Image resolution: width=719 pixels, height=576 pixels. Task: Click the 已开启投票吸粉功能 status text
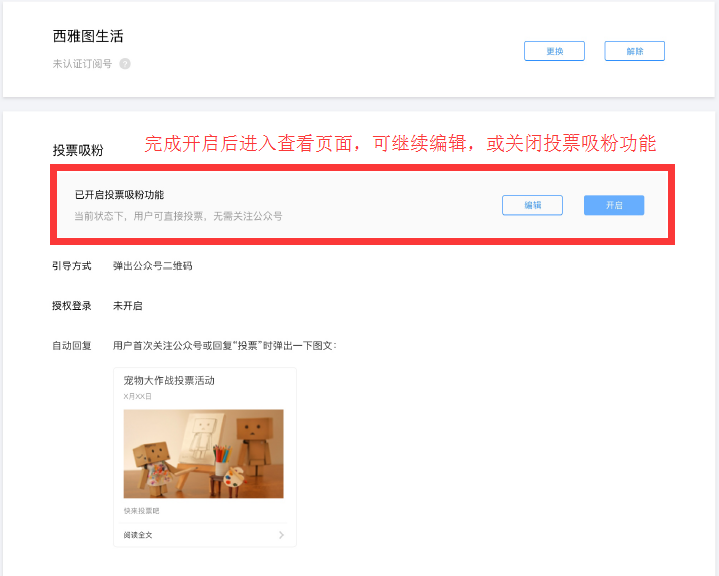(119, 195)
